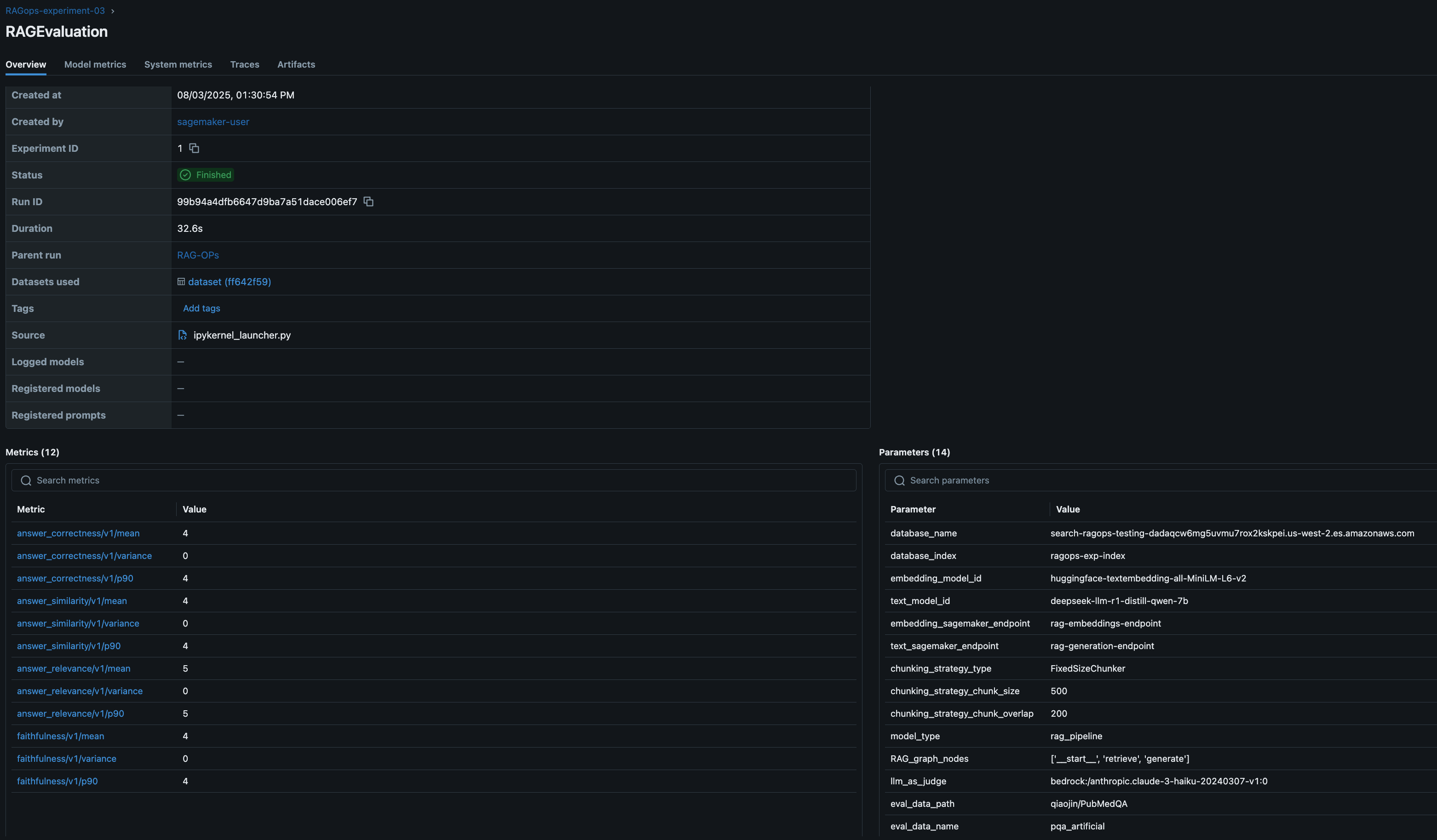Viewport: 1437px width, 840px height.
Task: Copy the Run ID to clipboard
Action: coord(368,201)
